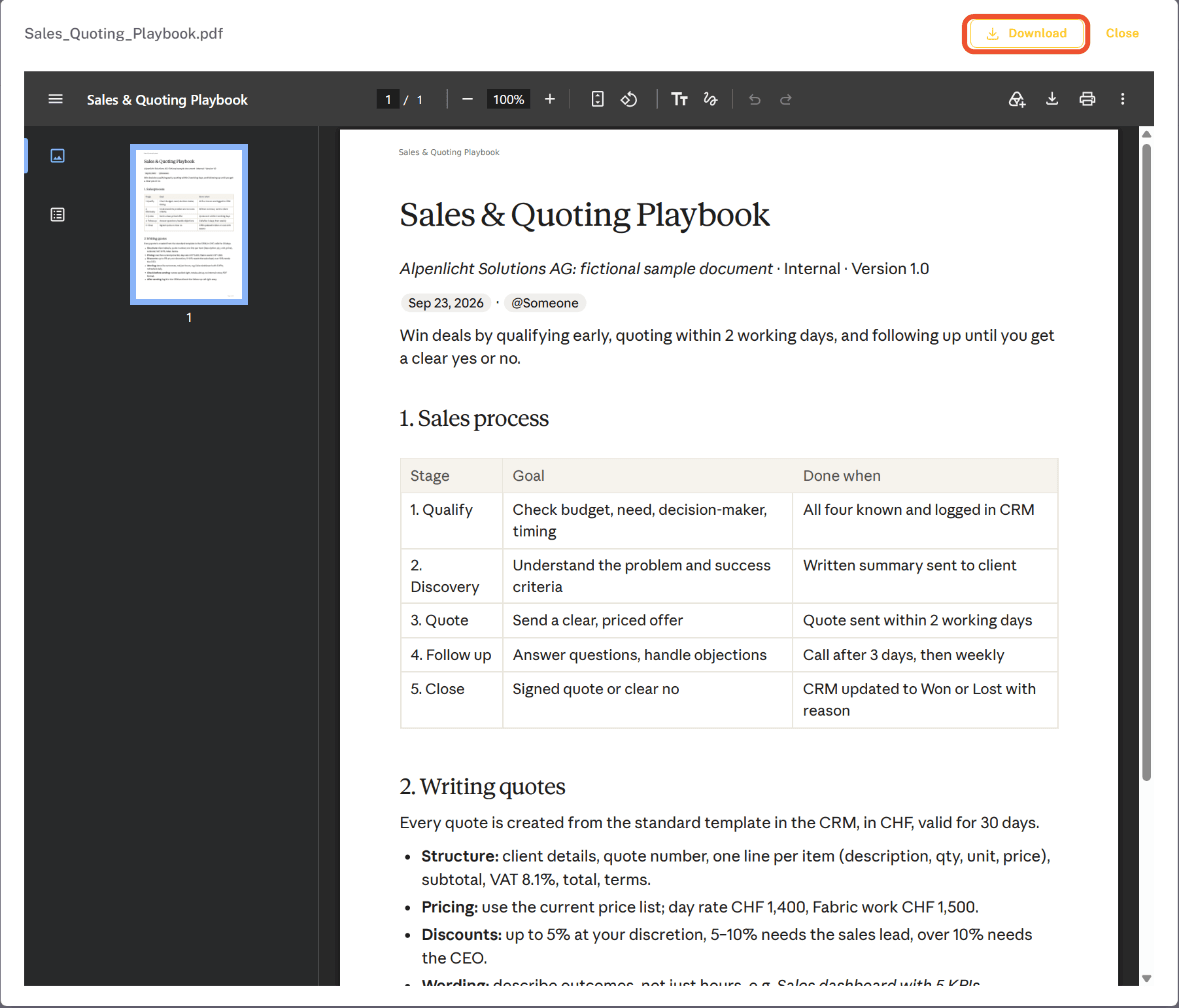Click the fit to page icon
Image resolution: width=1179 pixels, height=1008 pixels.
(x=597, y=99)
